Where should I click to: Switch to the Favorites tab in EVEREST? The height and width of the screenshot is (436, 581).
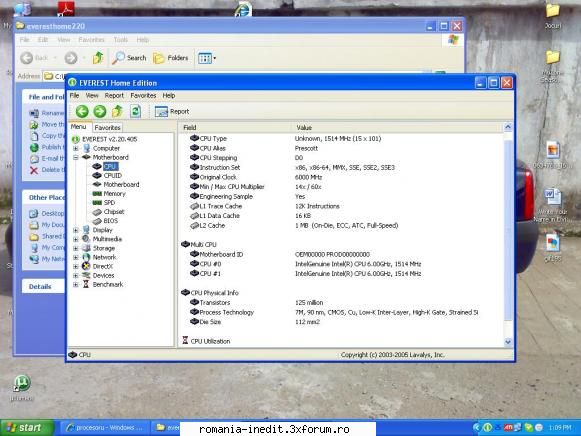(x=107, y=127)
